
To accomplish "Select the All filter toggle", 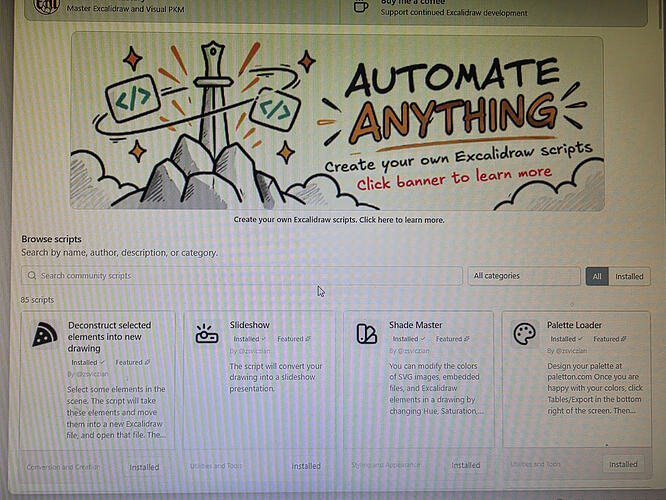I will 597,277.
